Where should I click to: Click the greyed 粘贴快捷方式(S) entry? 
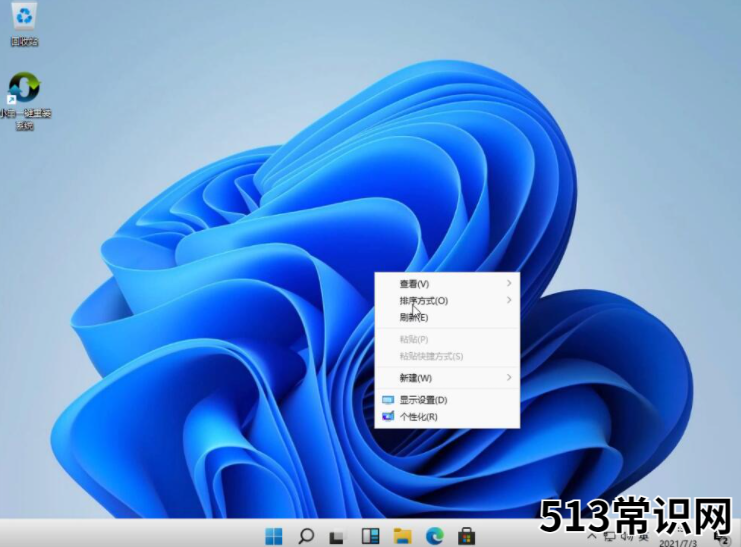[447, 356]
